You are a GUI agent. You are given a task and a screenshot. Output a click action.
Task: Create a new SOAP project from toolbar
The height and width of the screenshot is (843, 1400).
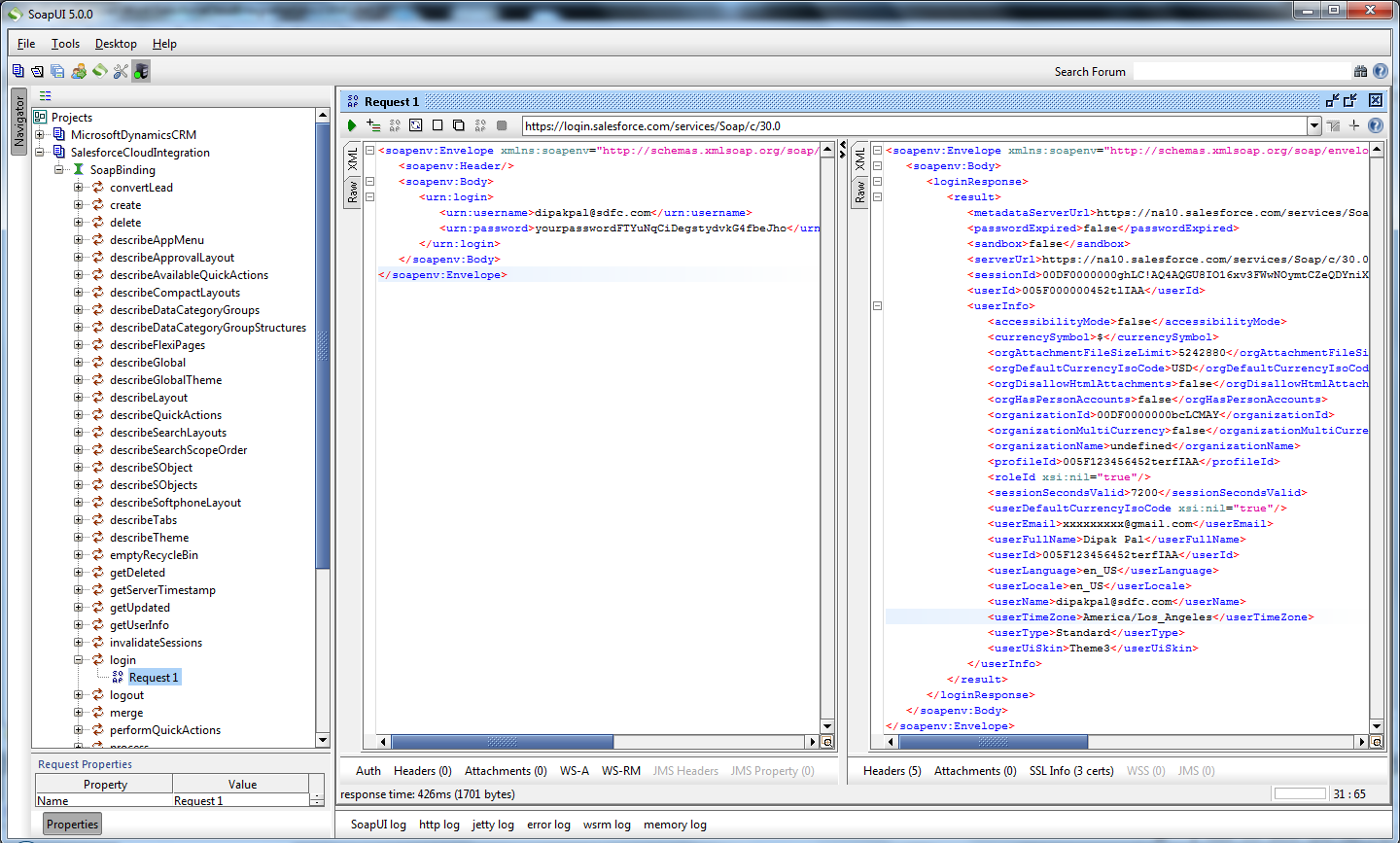point(17,71)
